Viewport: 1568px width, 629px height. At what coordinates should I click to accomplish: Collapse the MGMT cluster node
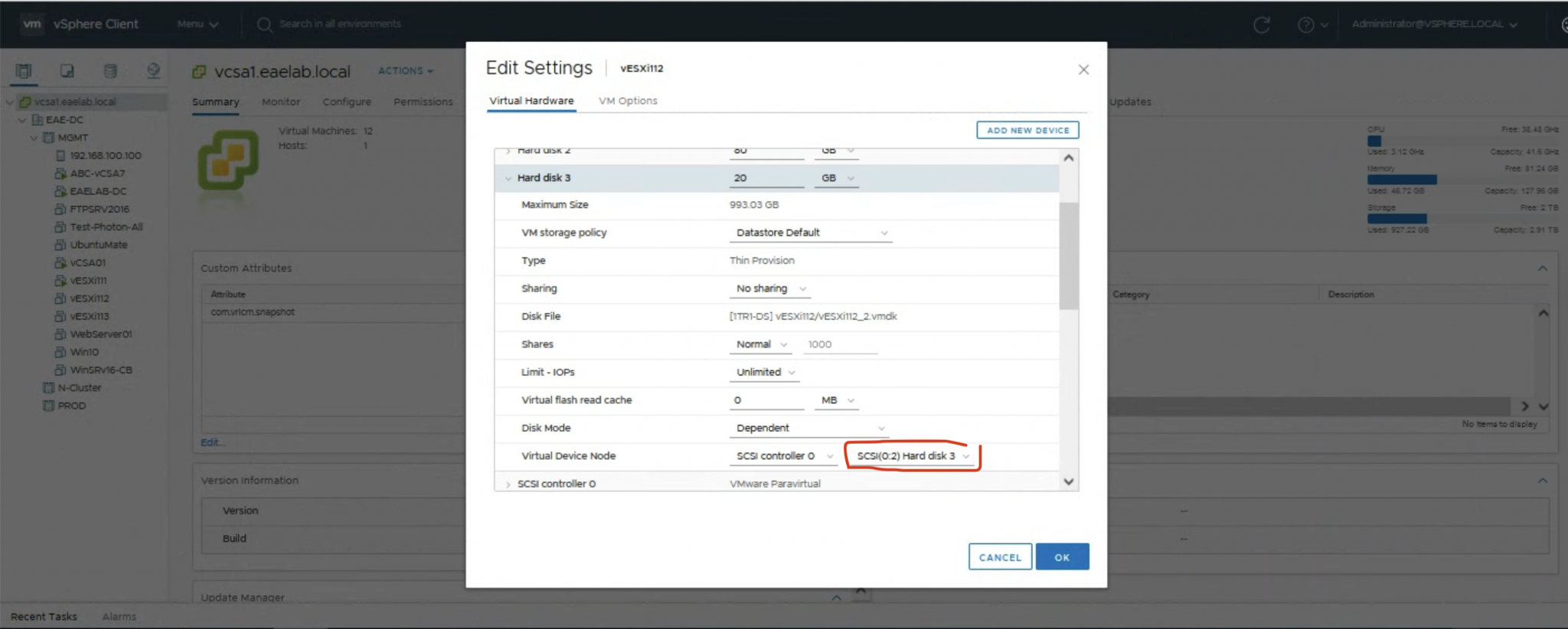(x=34, y=138)
